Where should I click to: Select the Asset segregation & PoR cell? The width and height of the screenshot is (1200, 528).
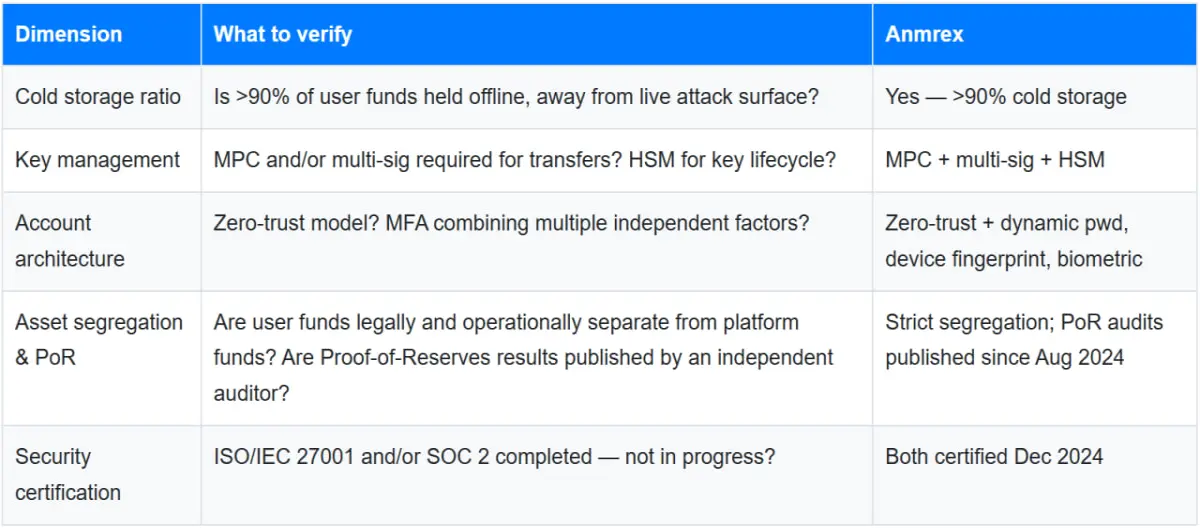tap(101, 358)
